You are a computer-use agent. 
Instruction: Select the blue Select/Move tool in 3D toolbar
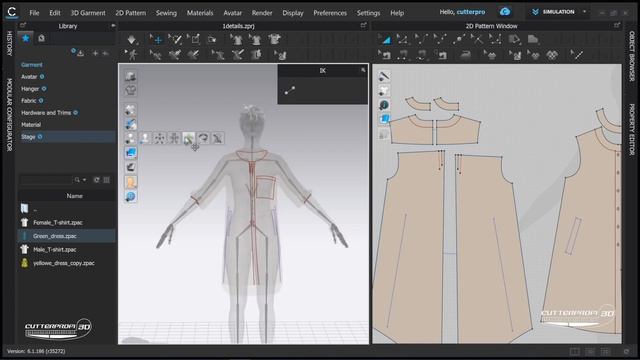pyautogui.click(x=156, y=40)
